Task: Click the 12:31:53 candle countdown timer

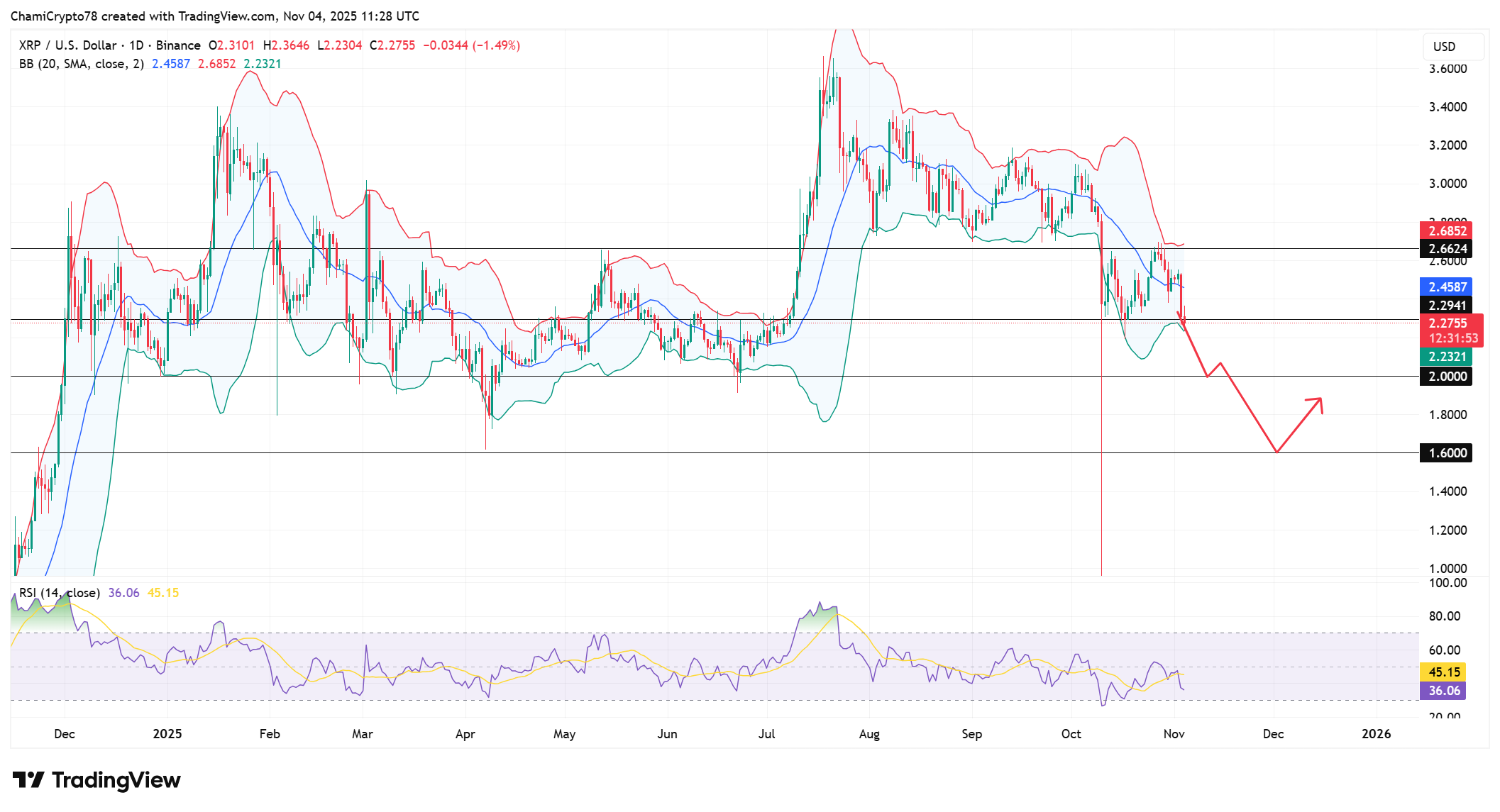Action: (1447, 339)
